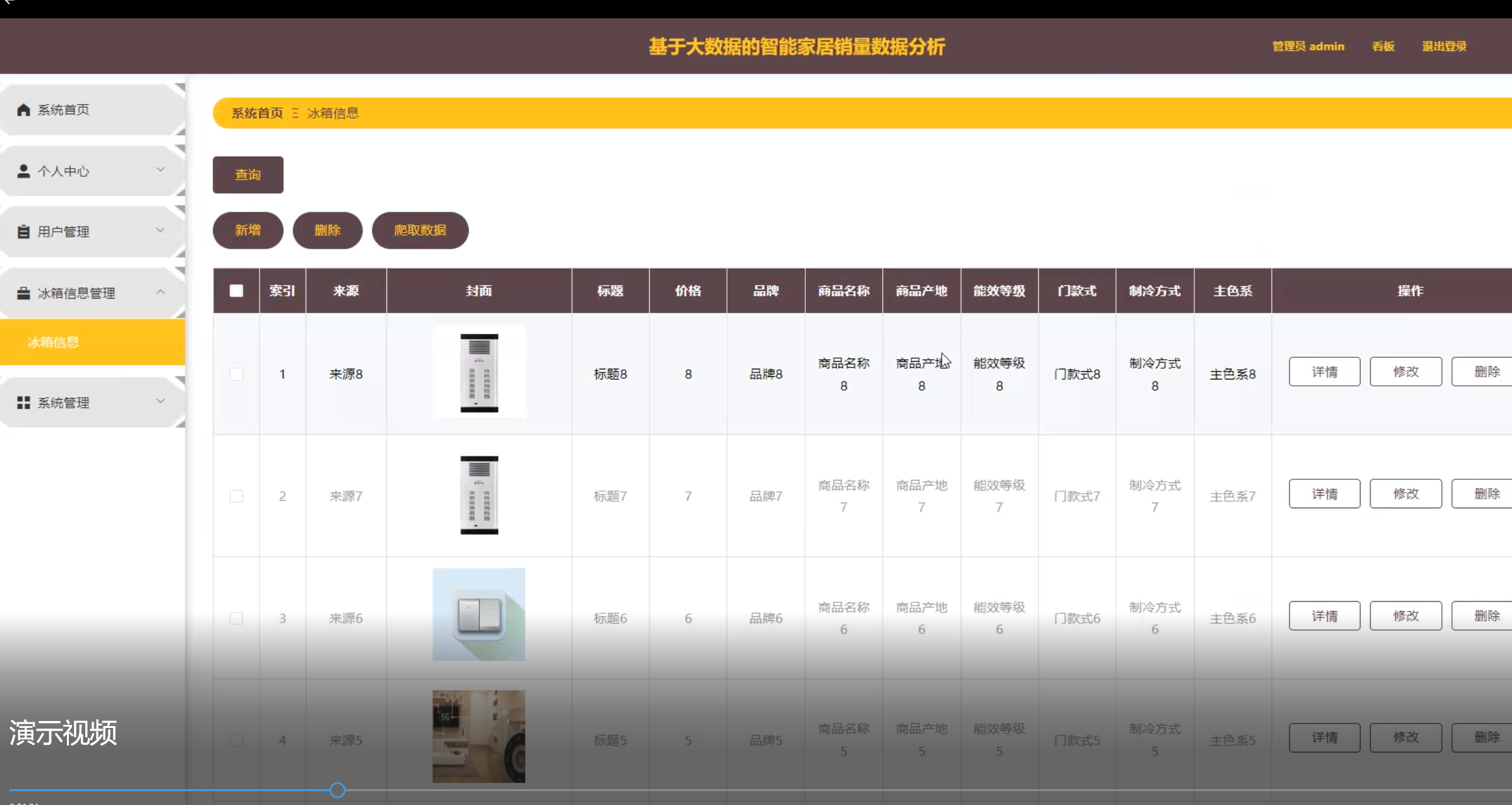The height and width of the screenshot is (805, 1512).
Task: Check the checkbox for row 来源5
Action: pos(236,739)
